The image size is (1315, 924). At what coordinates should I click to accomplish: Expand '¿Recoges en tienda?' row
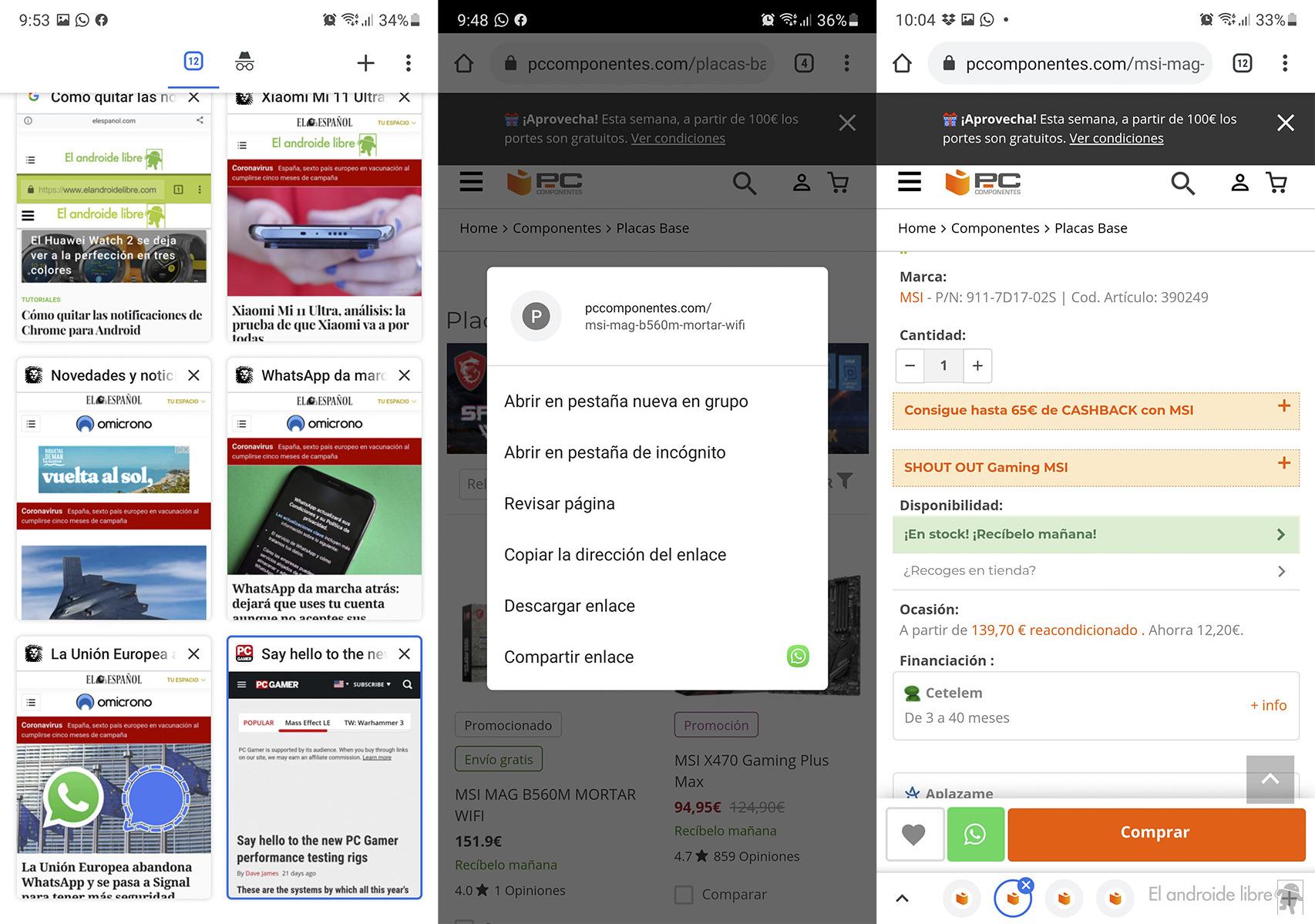coord(1096,571)
